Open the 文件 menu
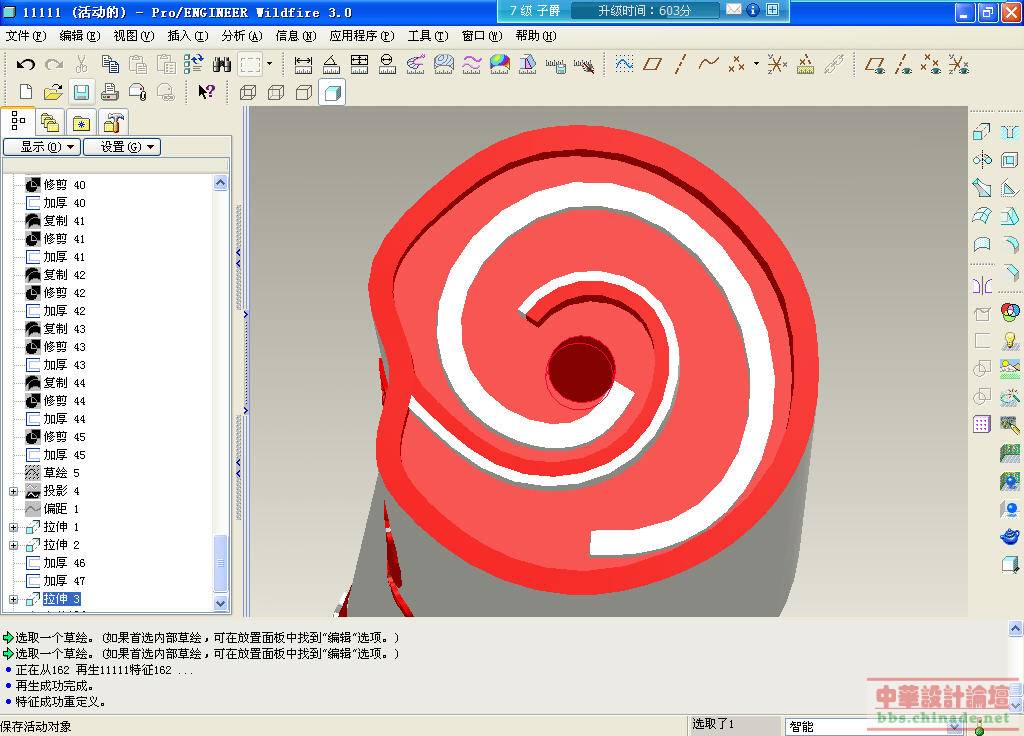The height and width of the screenshot is (736, 1024). 26,36
